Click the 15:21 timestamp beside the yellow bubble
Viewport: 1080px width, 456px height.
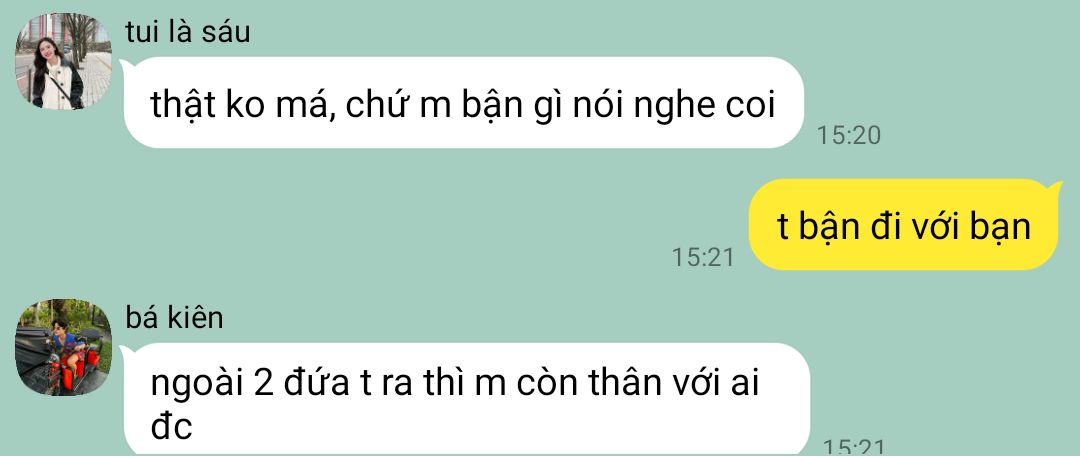[x=703, y=258]
